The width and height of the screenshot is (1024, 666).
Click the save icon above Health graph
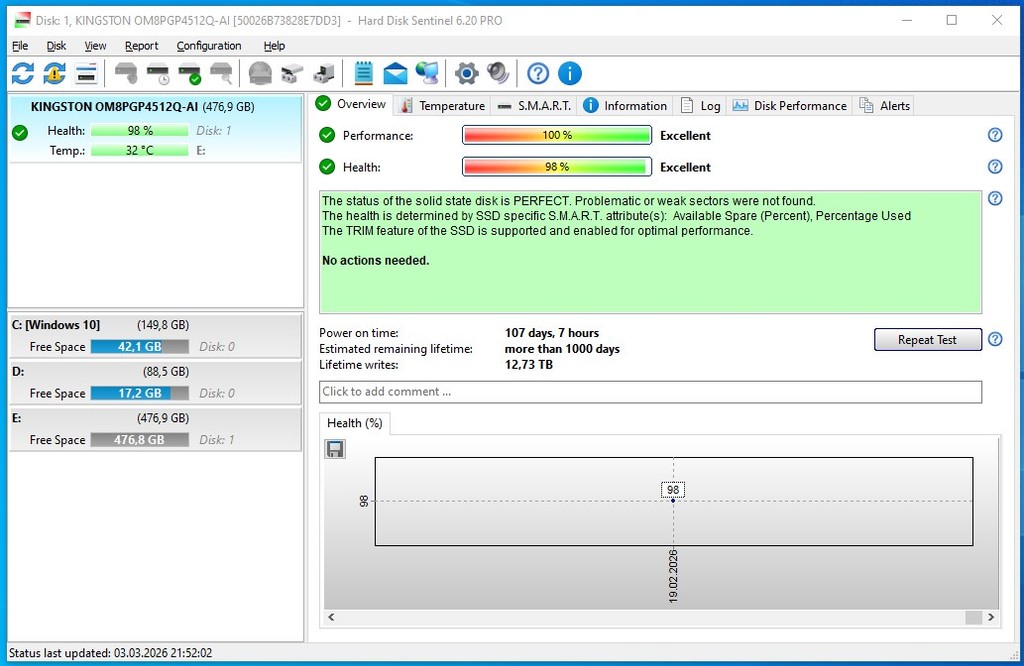(x=335, y=449)
